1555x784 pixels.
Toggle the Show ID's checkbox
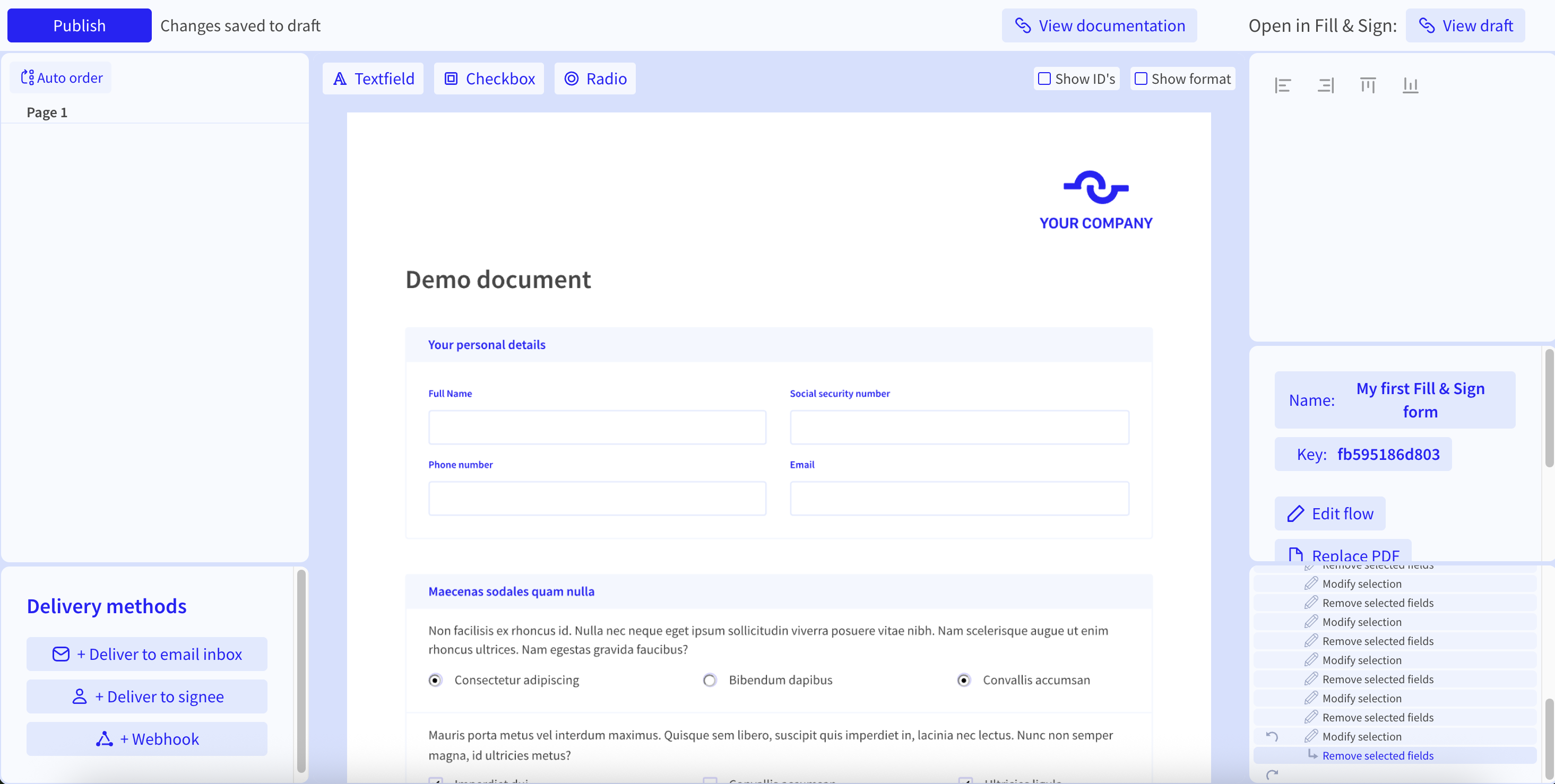click(x=1044, y=79)
